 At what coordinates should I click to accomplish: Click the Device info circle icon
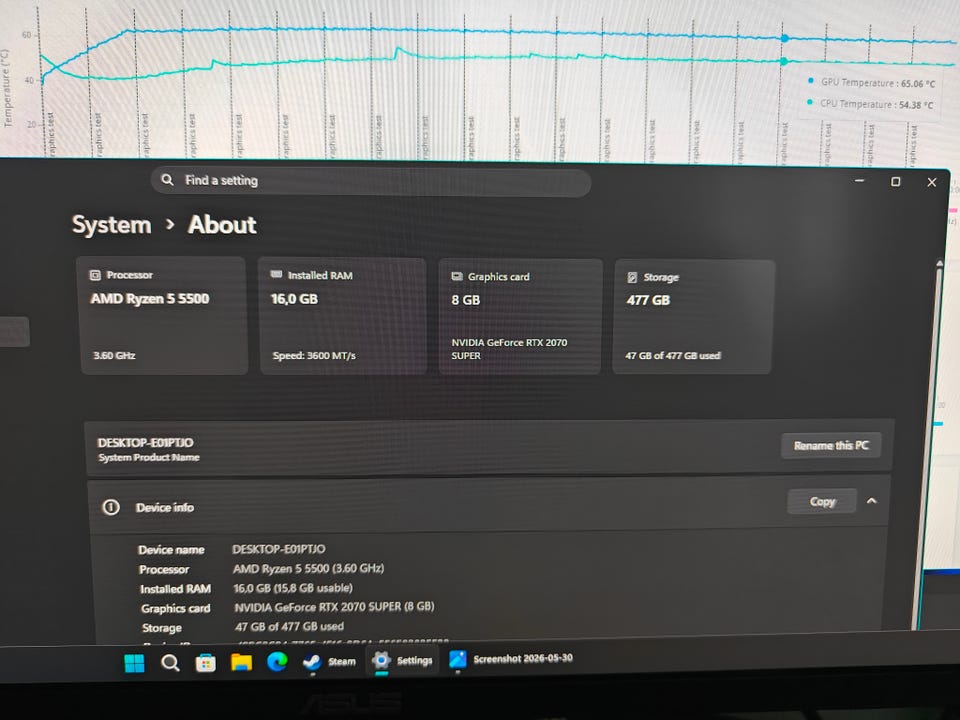coord(111,507)
